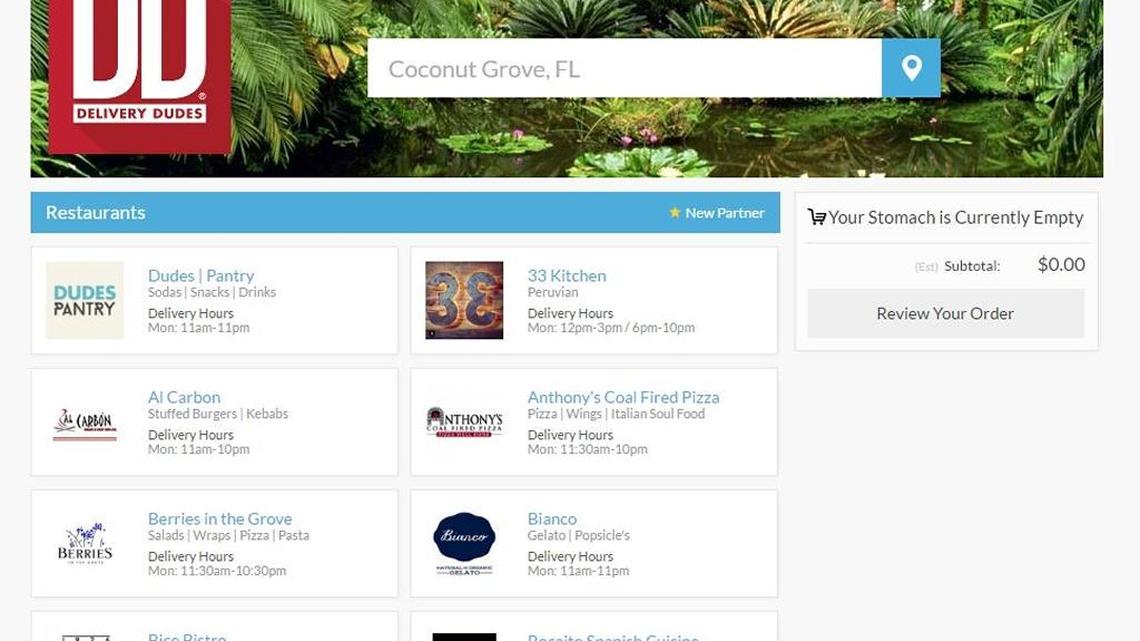Open the Al Carbon logo image

click(84, 424)
